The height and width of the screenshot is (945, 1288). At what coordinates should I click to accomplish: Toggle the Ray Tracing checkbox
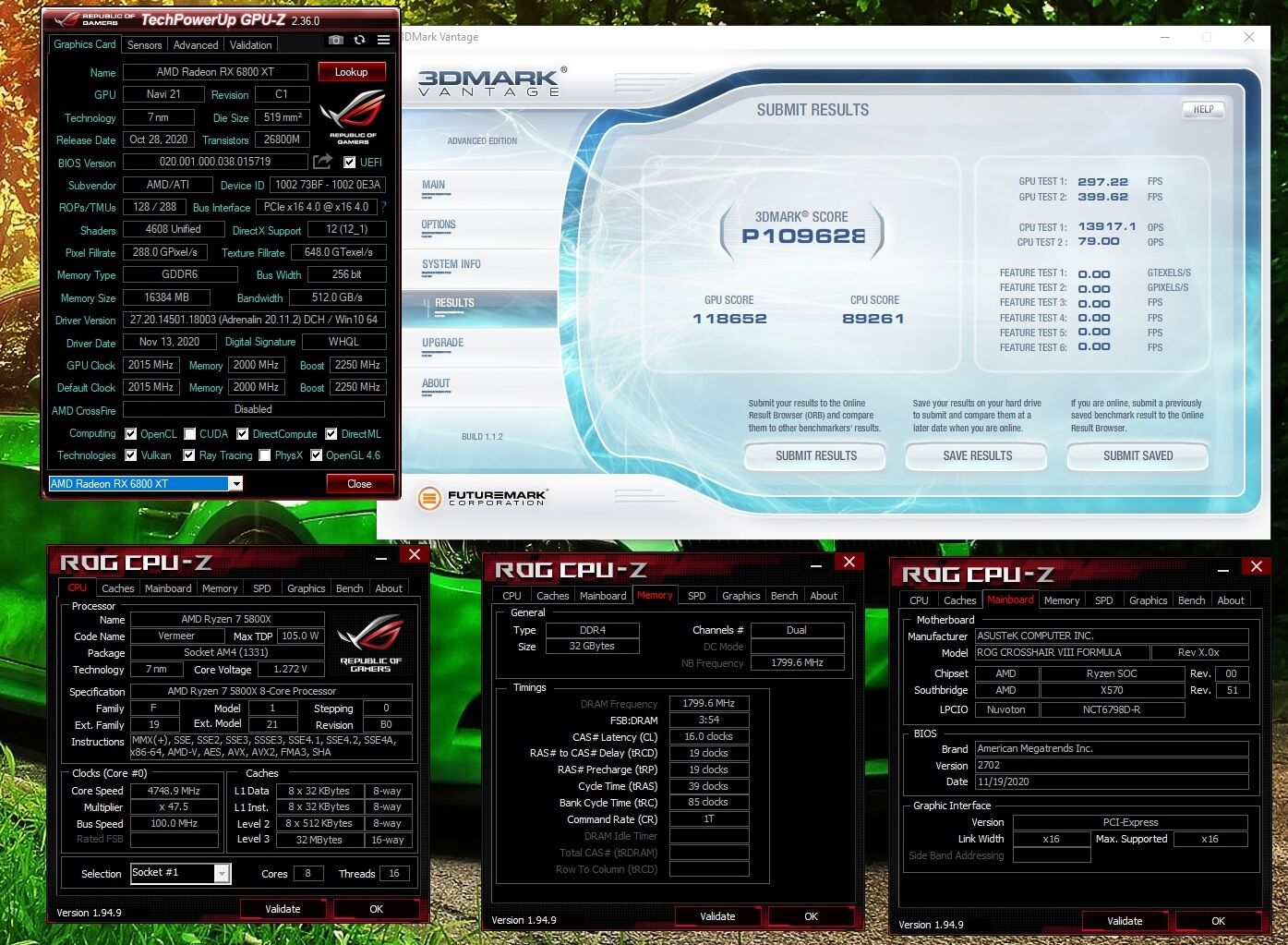click(x=188, y=454)
